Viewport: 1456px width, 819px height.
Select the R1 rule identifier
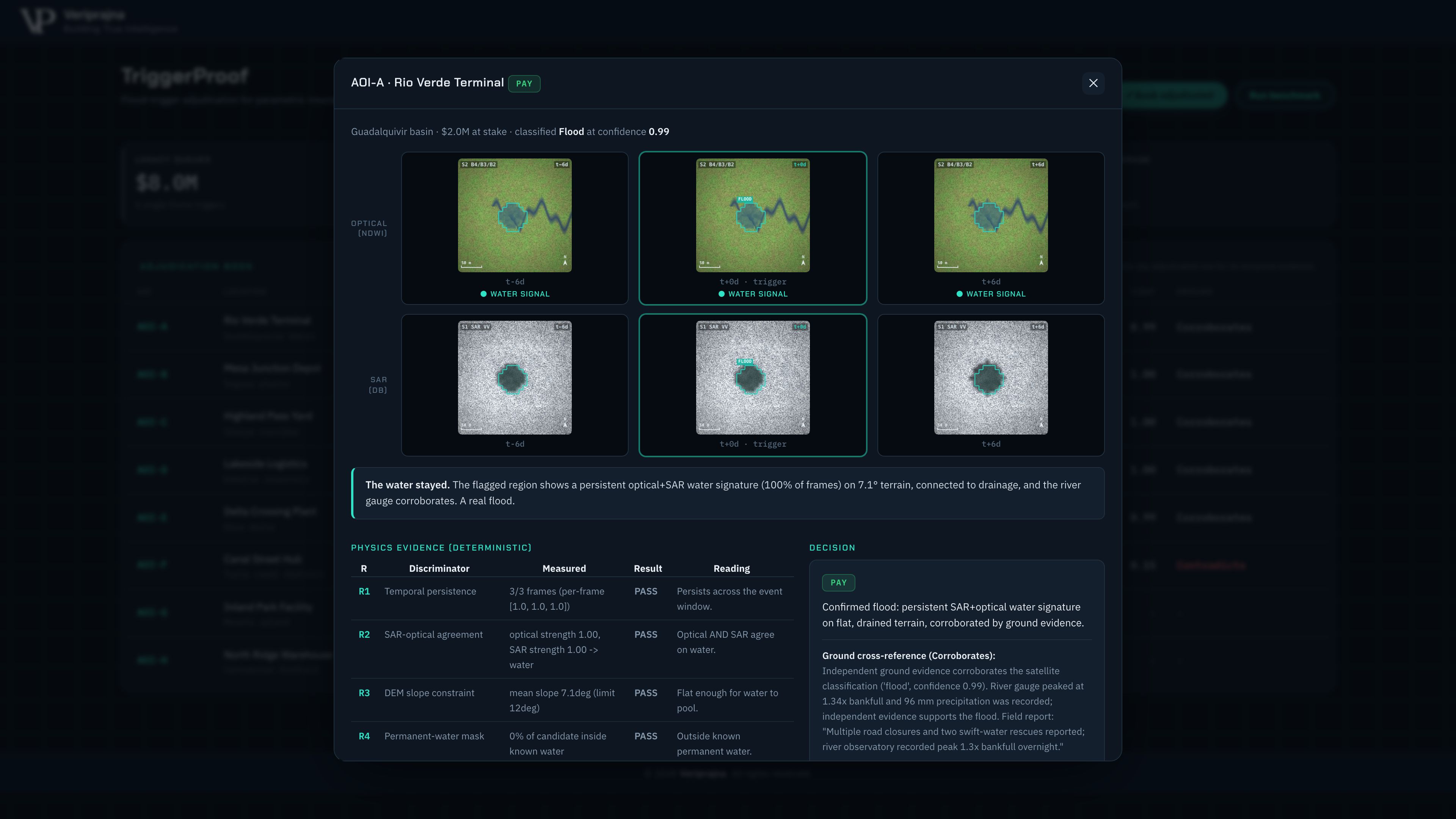pyautogui.click(x=364, y=591)
